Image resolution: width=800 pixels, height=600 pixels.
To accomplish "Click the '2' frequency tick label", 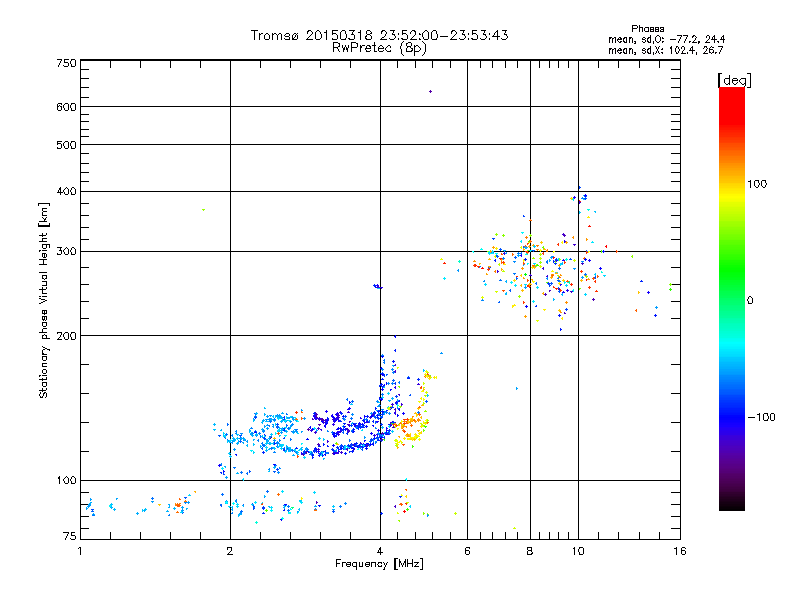I will click(230, 551).
